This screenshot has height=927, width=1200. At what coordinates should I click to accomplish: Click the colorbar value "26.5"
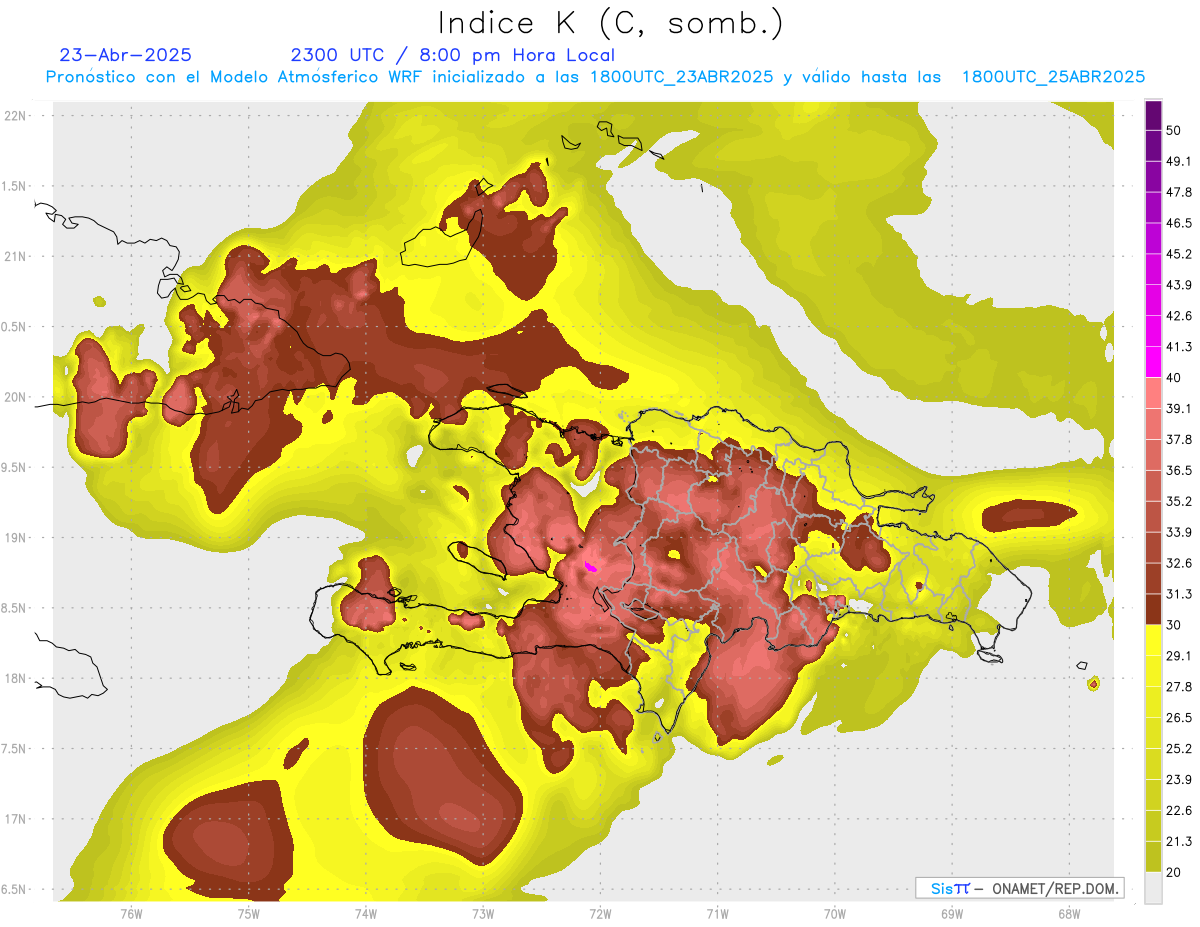tap(1179, 718)
